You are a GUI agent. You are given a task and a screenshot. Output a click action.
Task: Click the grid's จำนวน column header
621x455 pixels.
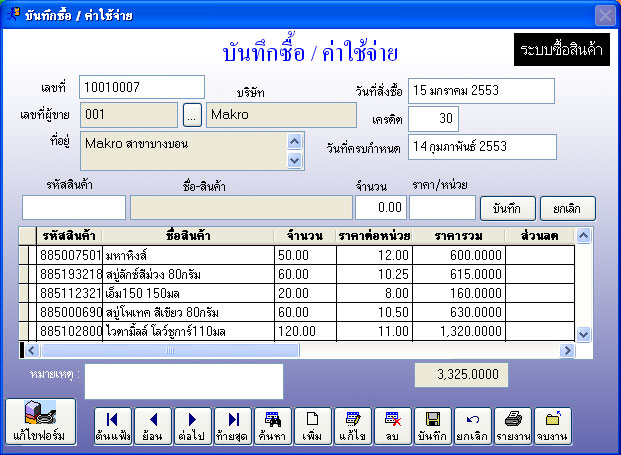(x=305, y=236)
